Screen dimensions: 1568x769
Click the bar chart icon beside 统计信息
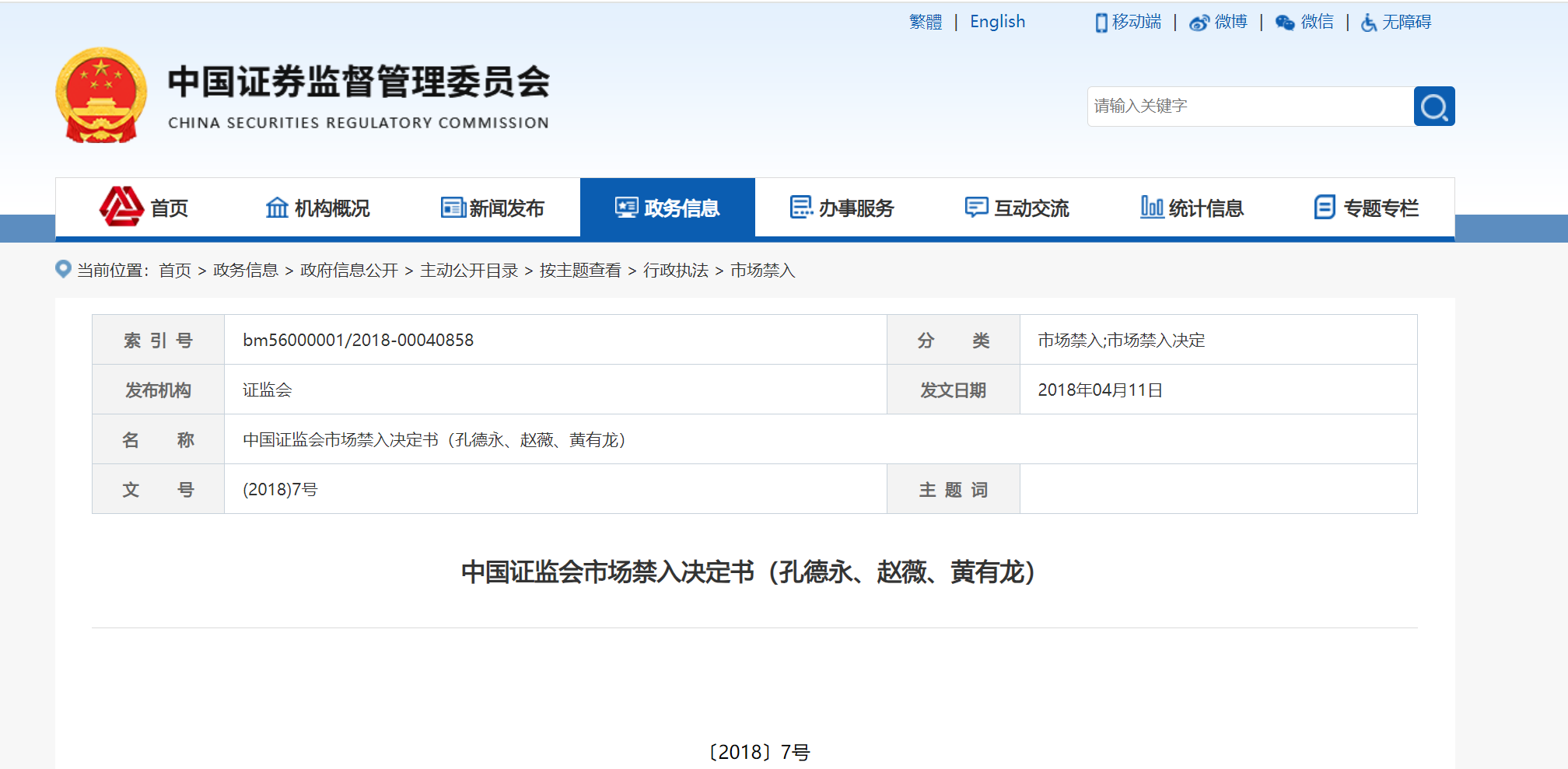click(1152, 207)
